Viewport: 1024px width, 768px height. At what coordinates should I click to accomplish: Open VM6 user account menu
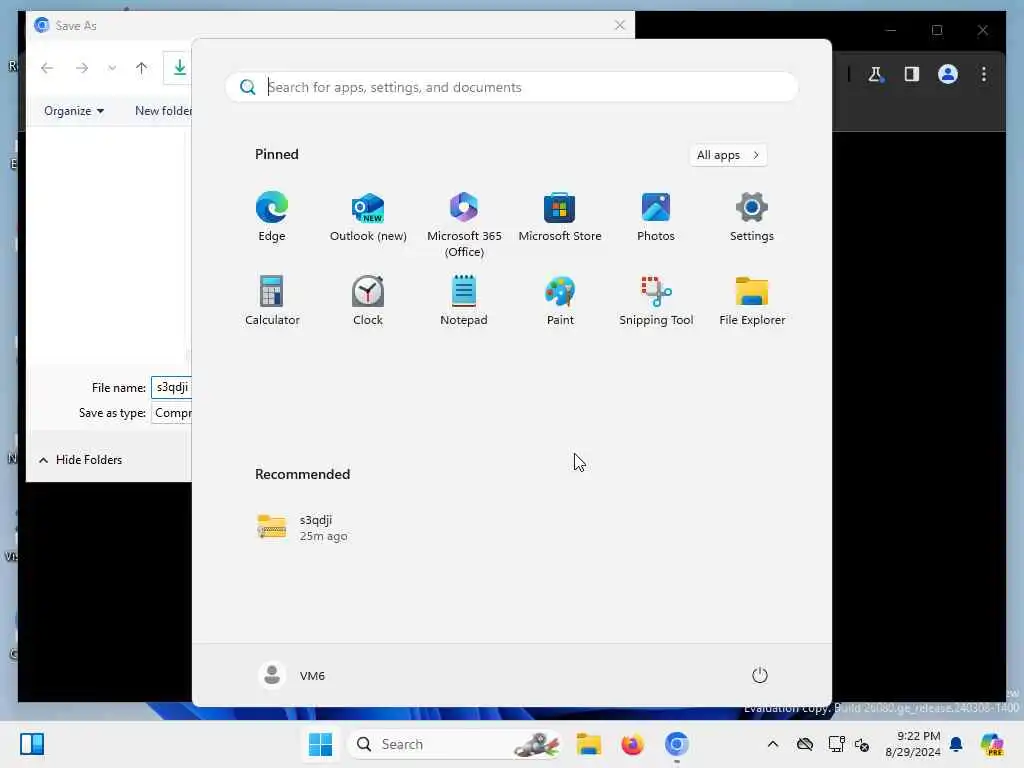click(x=291, y=675)
